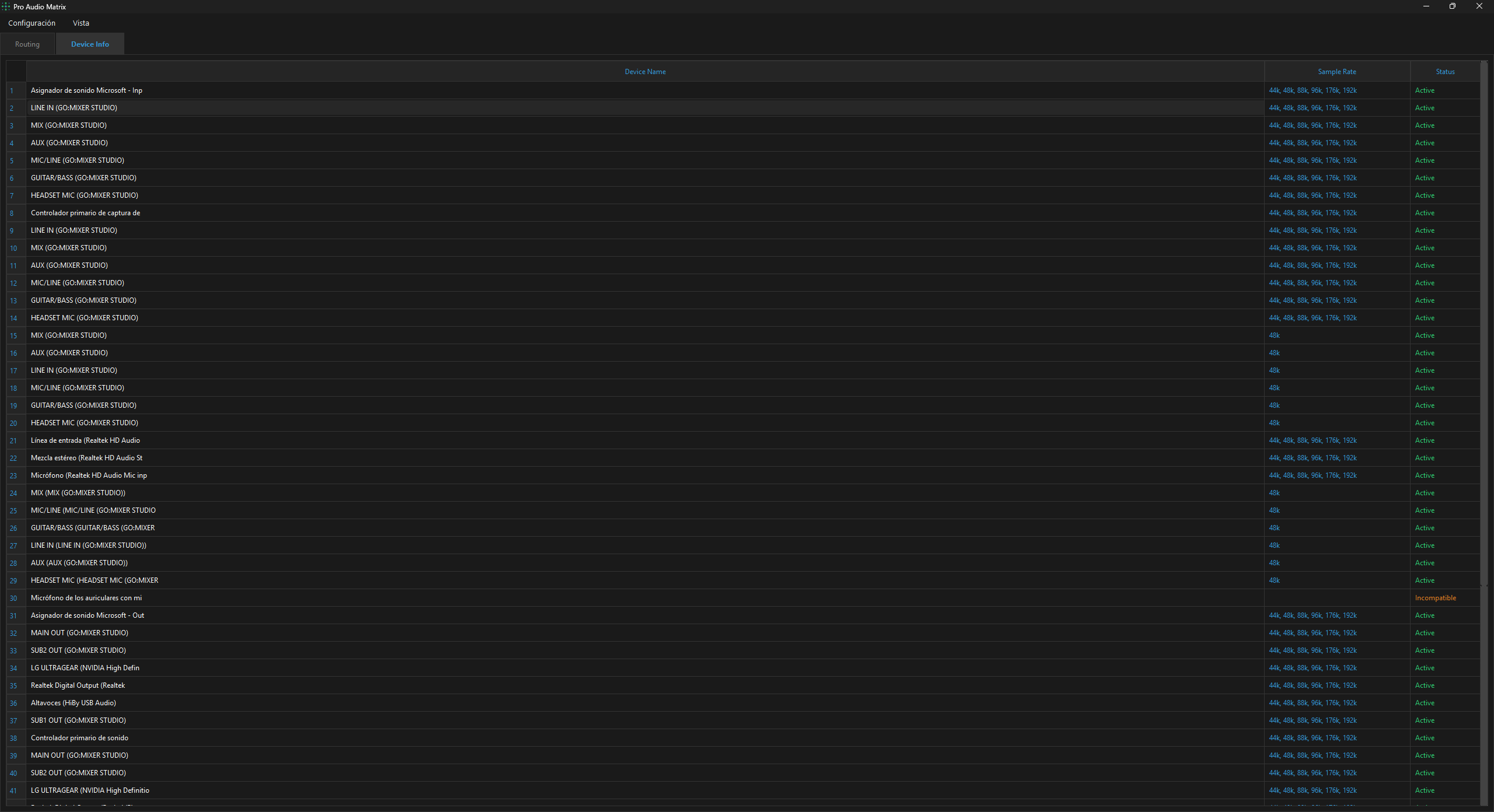Select MIC/LINE (MIC/LINE (GO:MIXER STUDIO row

[x=645, y=510]
